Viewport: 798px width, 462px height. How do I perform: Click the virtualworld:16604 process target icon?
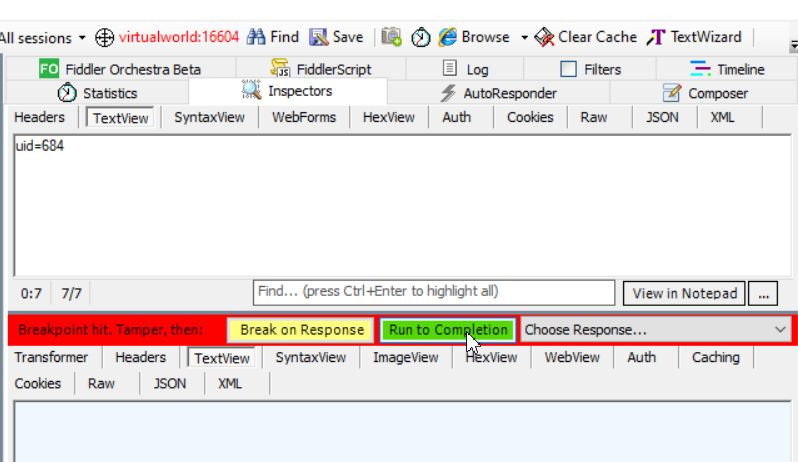coord(104,37)
